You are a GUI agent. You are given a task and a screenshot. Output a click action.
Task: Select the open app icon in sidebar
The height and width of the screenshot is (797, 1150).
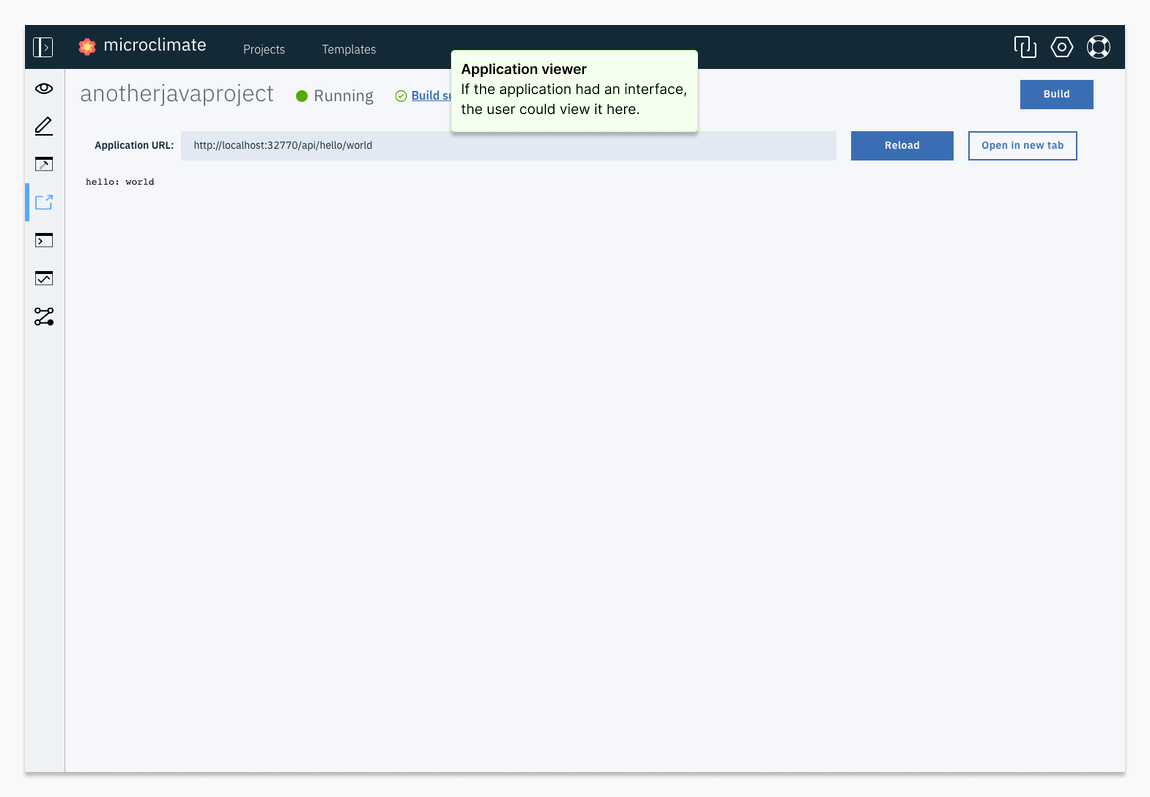pos(44,202)
